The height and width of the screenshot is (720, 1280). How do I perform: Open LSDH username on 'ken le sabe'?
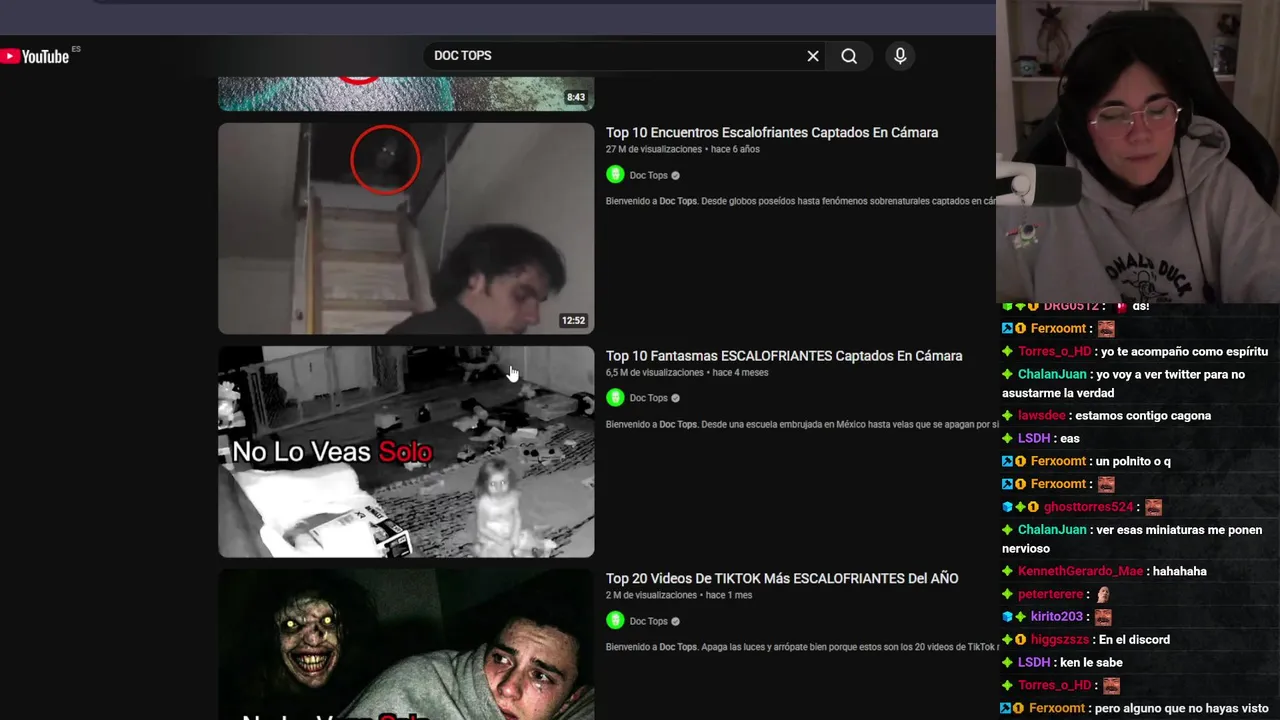tap(1034, 662)
